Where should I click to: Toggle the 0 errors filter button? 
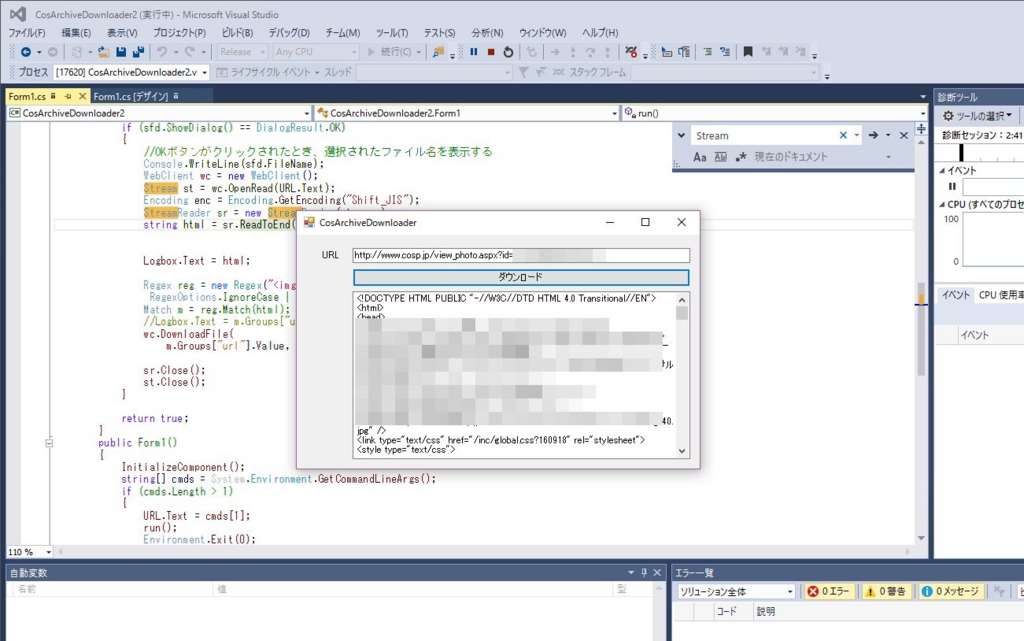(829, 591)
